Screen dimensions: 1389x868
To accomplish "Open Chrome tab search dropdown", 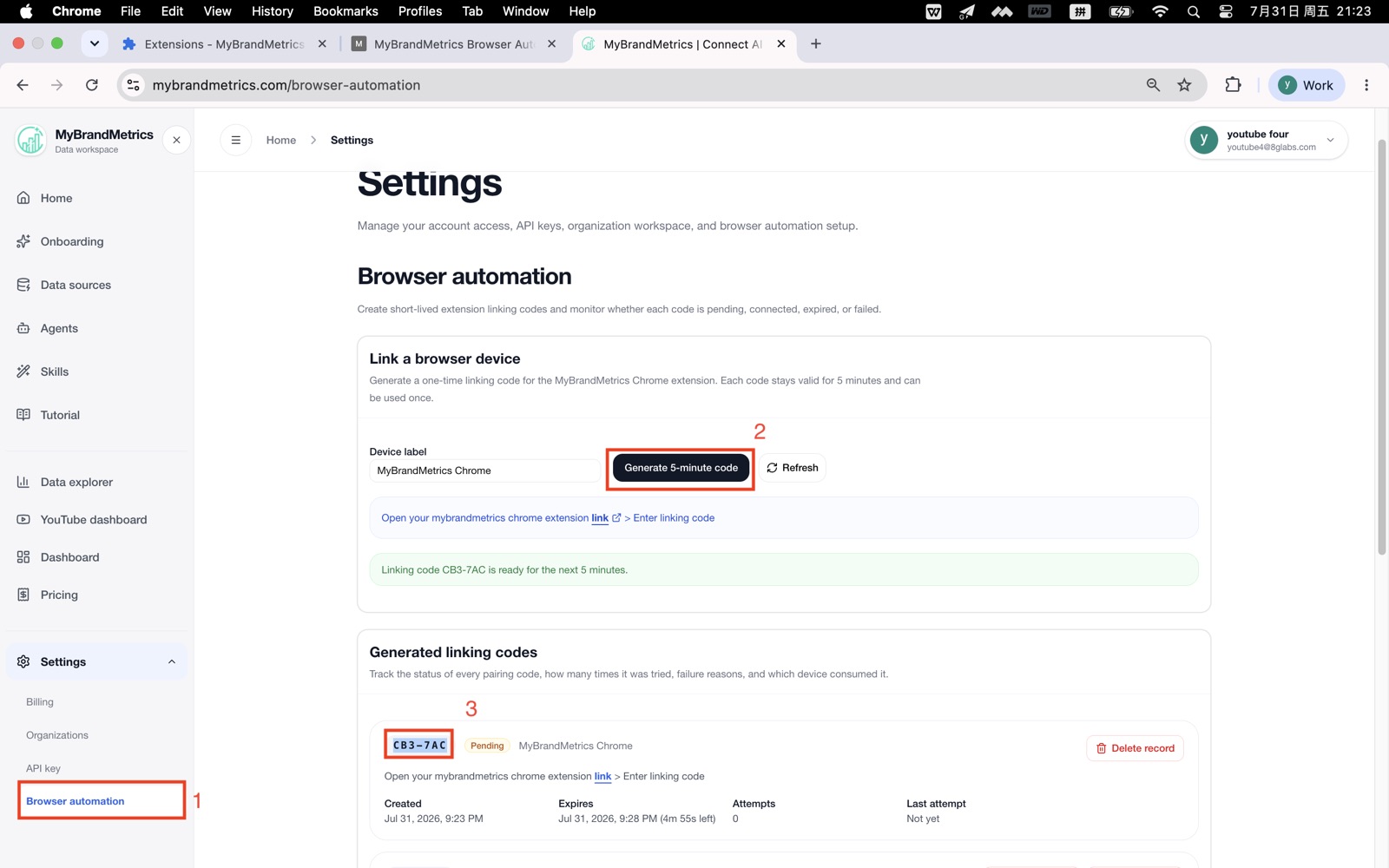I will point(95,43).
